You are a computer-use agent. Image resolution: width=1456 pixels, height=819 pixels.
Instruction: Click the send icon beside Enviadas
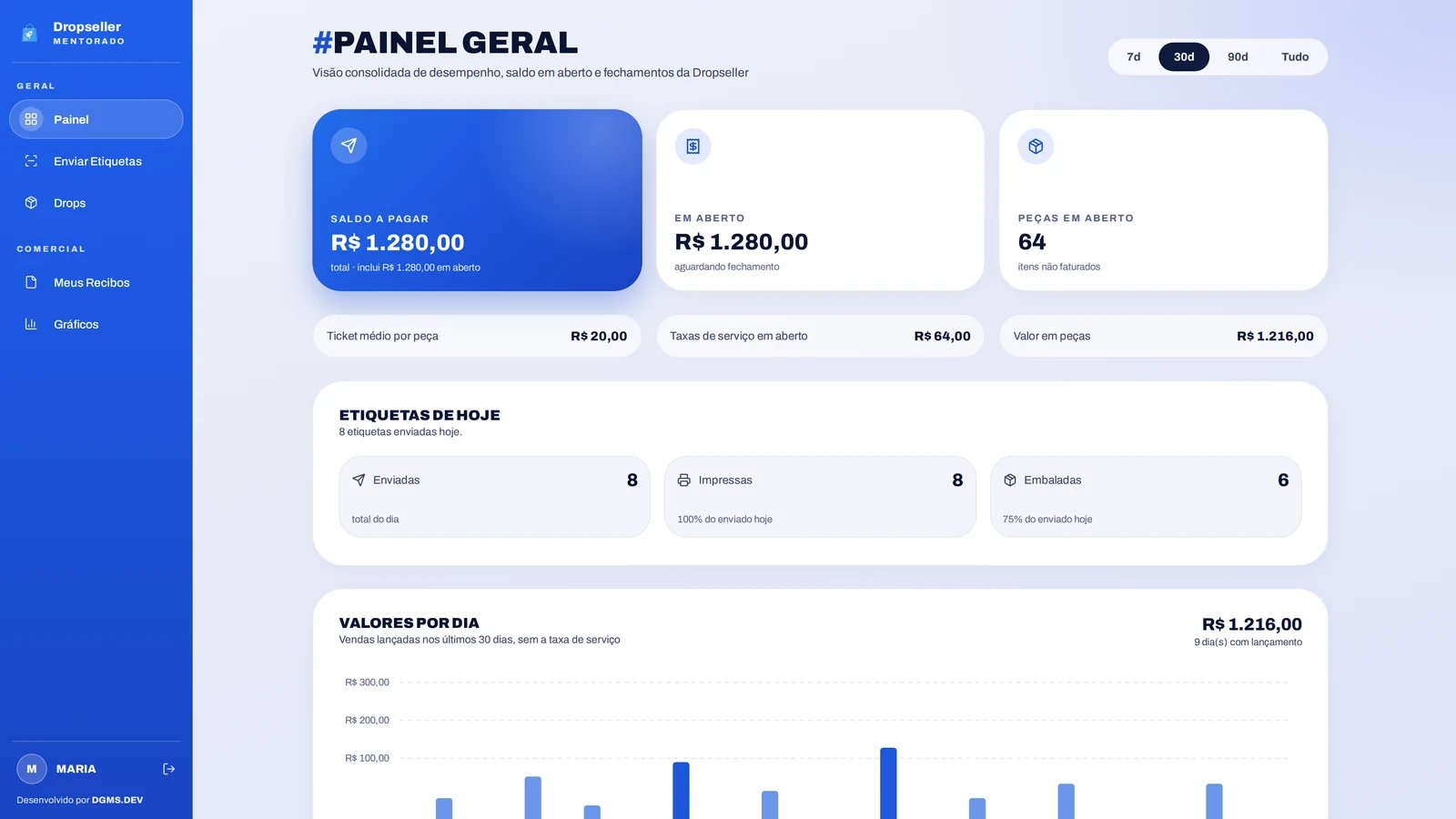tap(359, 480)
